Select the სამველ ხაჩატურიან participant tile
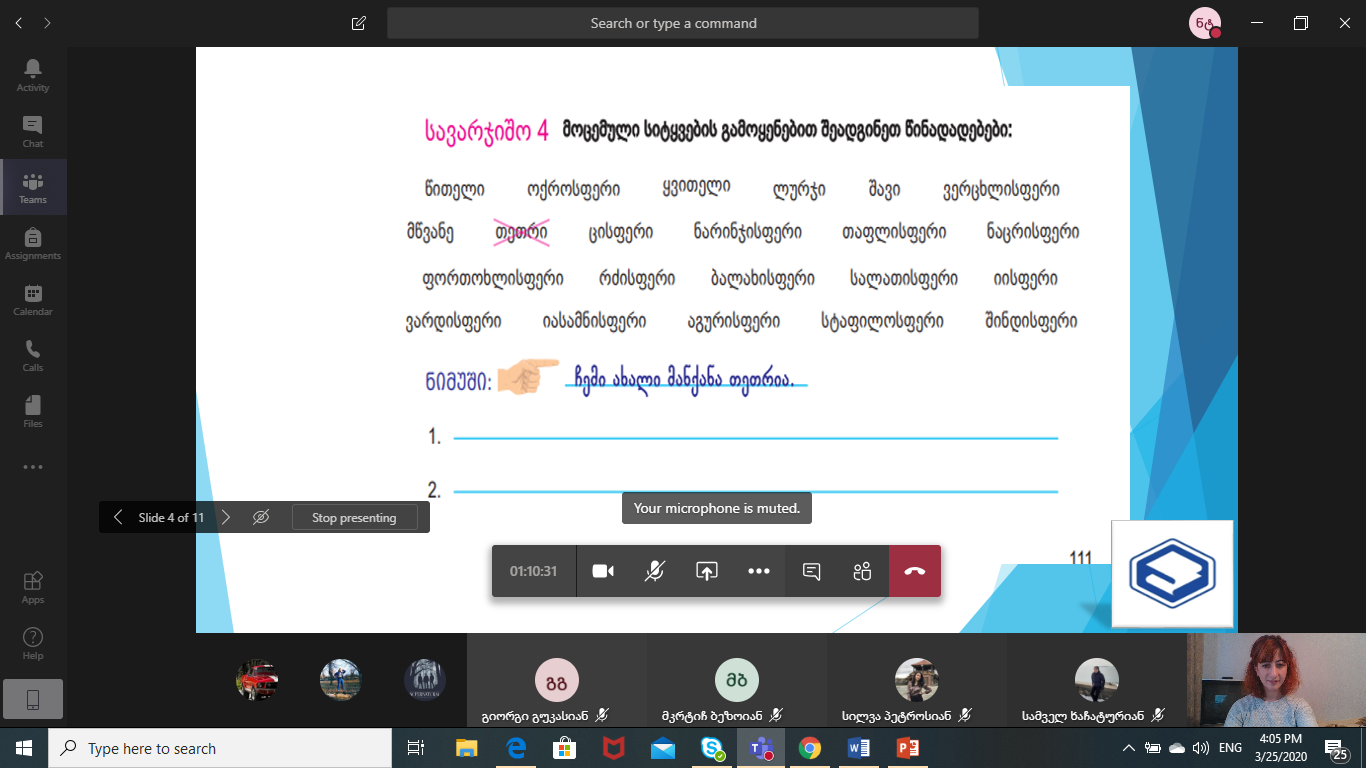The width and height of the screenshot is (1366, 768). point(1096,680)
